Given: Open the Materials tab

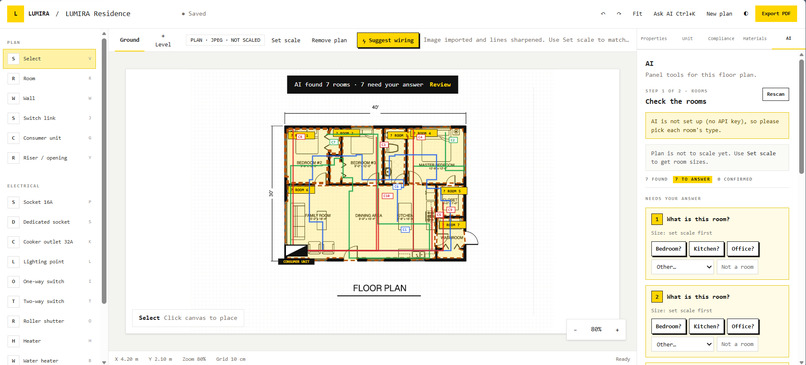Looking at the screenshot, I should pyautogui.click(x=754, y=39).
